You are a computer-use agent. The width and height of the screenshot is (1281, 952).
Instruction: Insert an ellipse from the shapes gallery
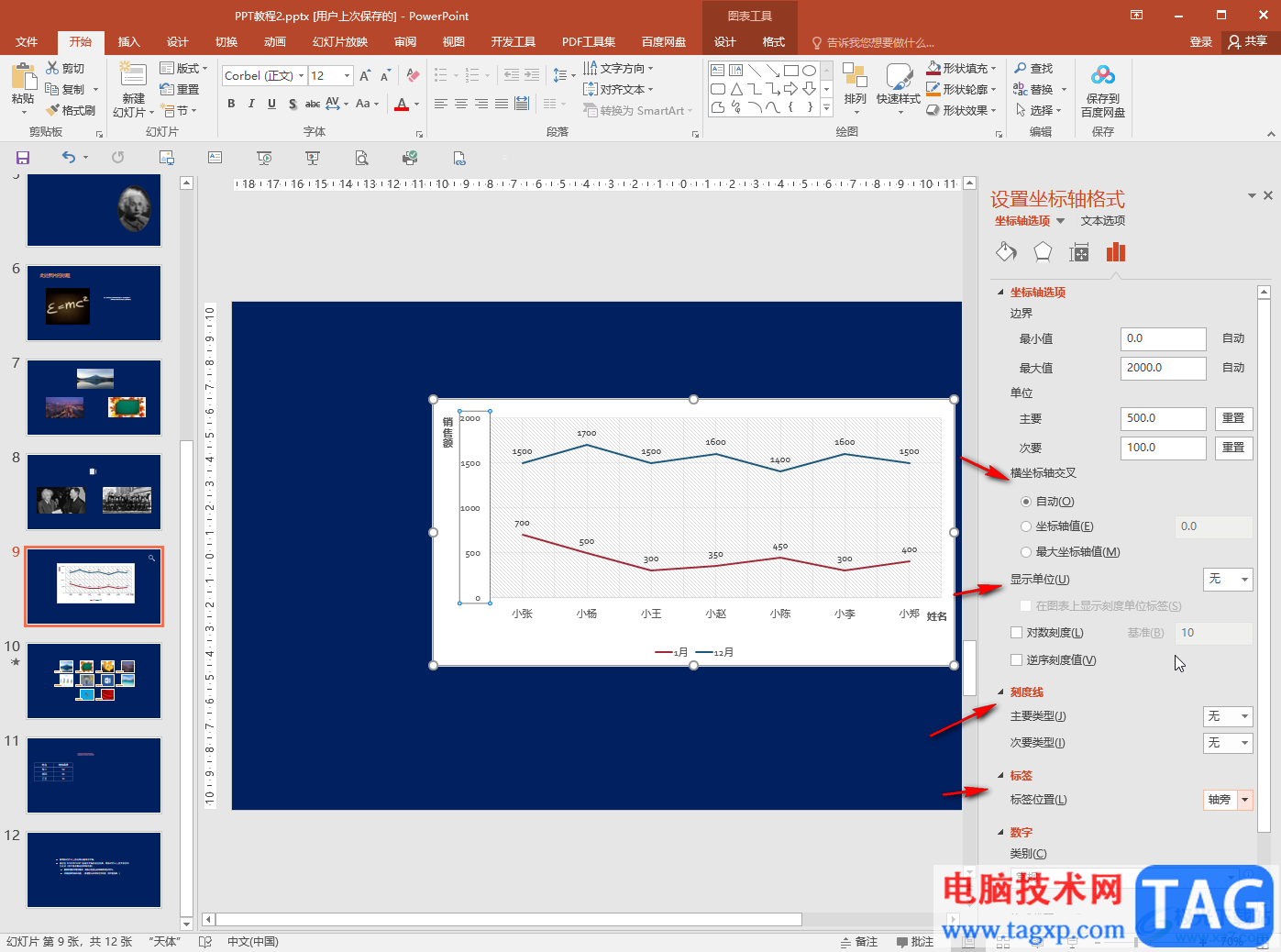[x=809, y=71]
